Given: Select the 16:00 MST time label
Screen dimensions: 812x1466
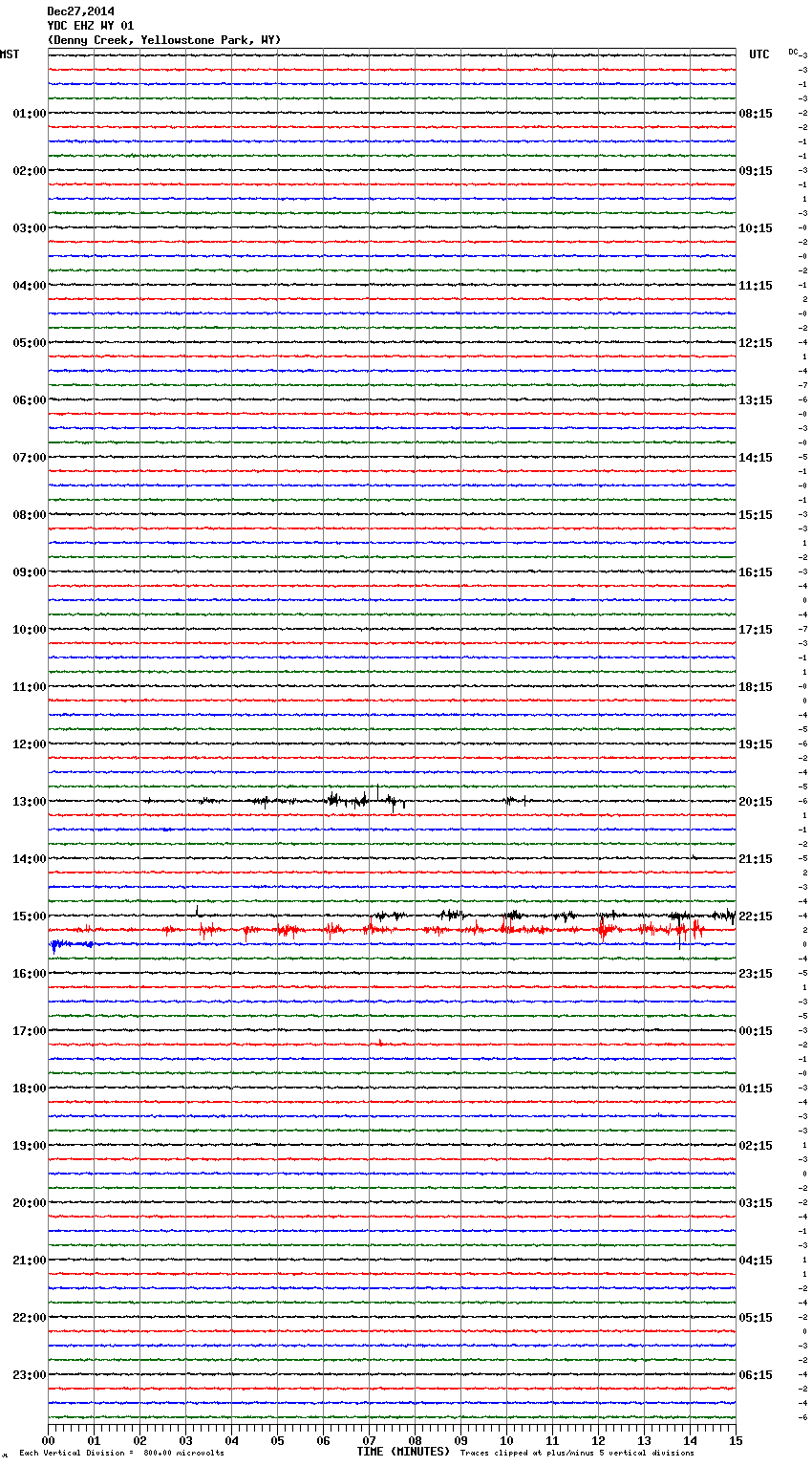Looking at the screenshot, I should pos(30,974).
